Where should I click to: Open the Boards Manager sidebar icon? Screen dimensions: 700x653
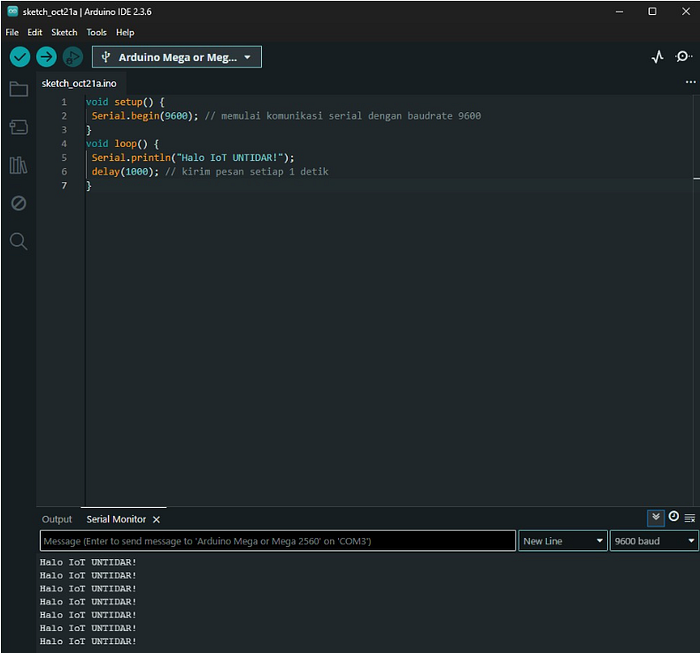19,127
